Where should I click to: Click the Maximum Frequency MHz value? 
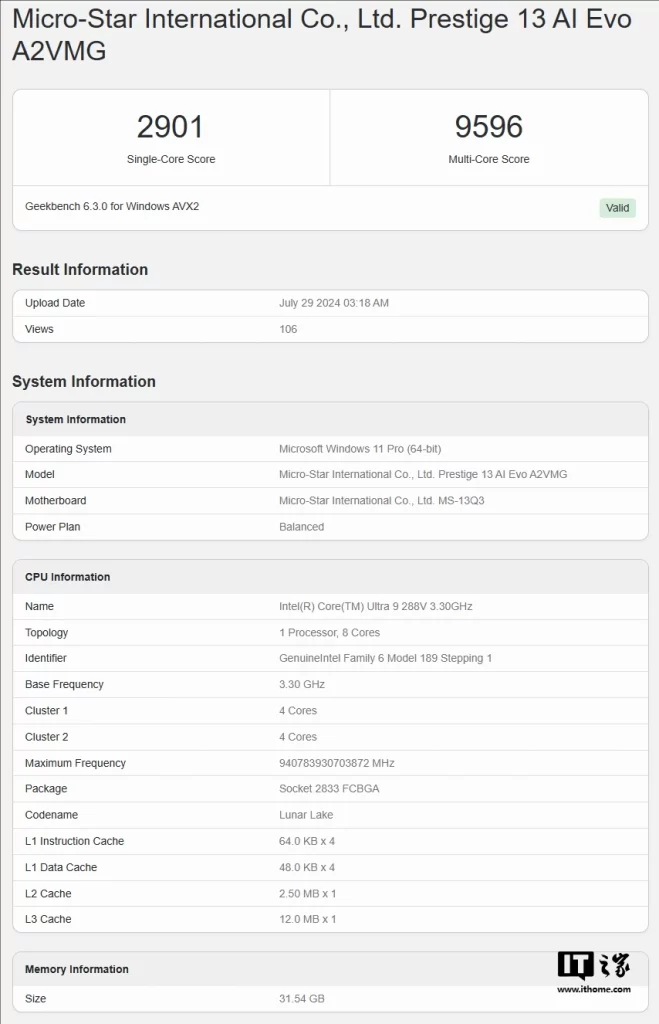pyautogui.click(x=336, y=763)
